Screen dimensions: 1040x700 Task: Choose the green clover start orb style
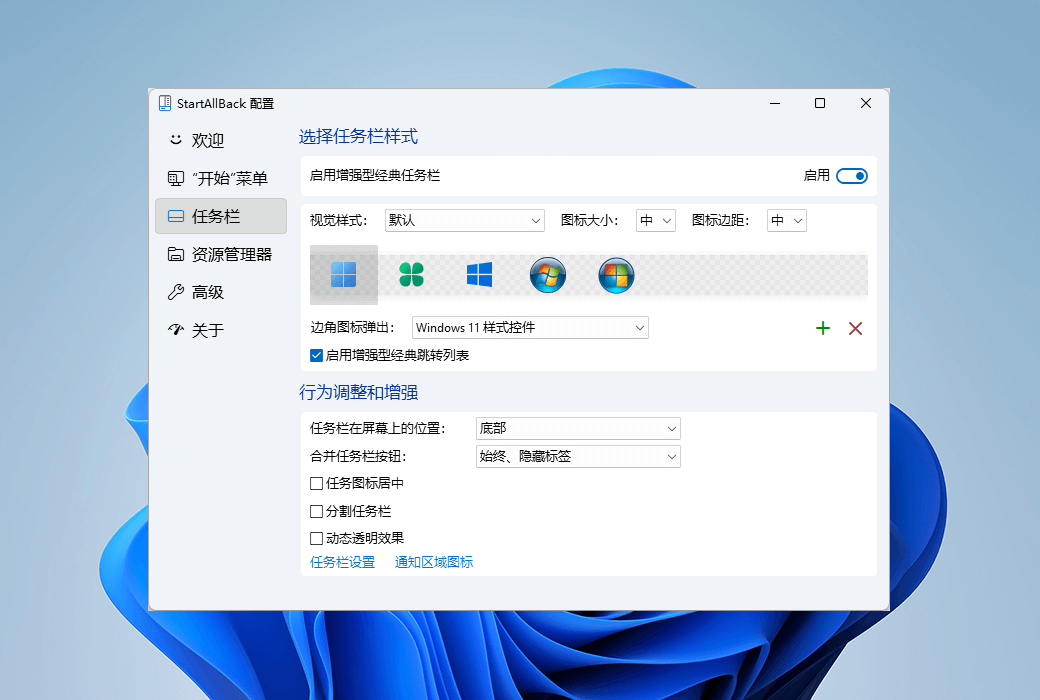[x=411, y=274]
